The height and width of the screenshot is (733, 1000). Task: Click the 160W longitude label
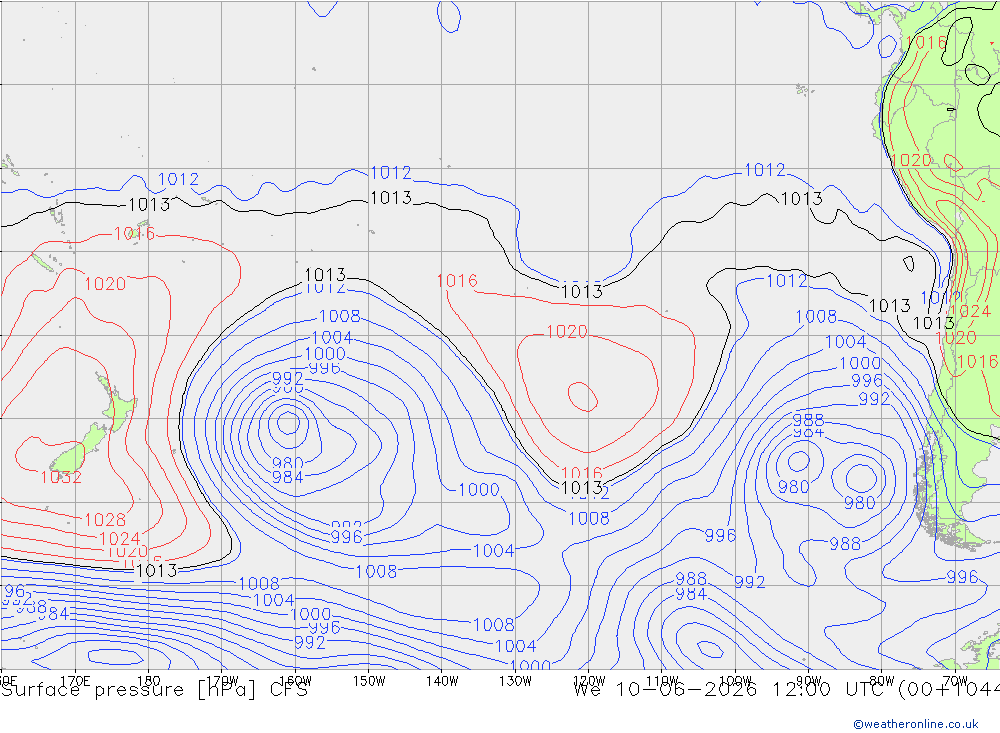[x=295, y=681]
